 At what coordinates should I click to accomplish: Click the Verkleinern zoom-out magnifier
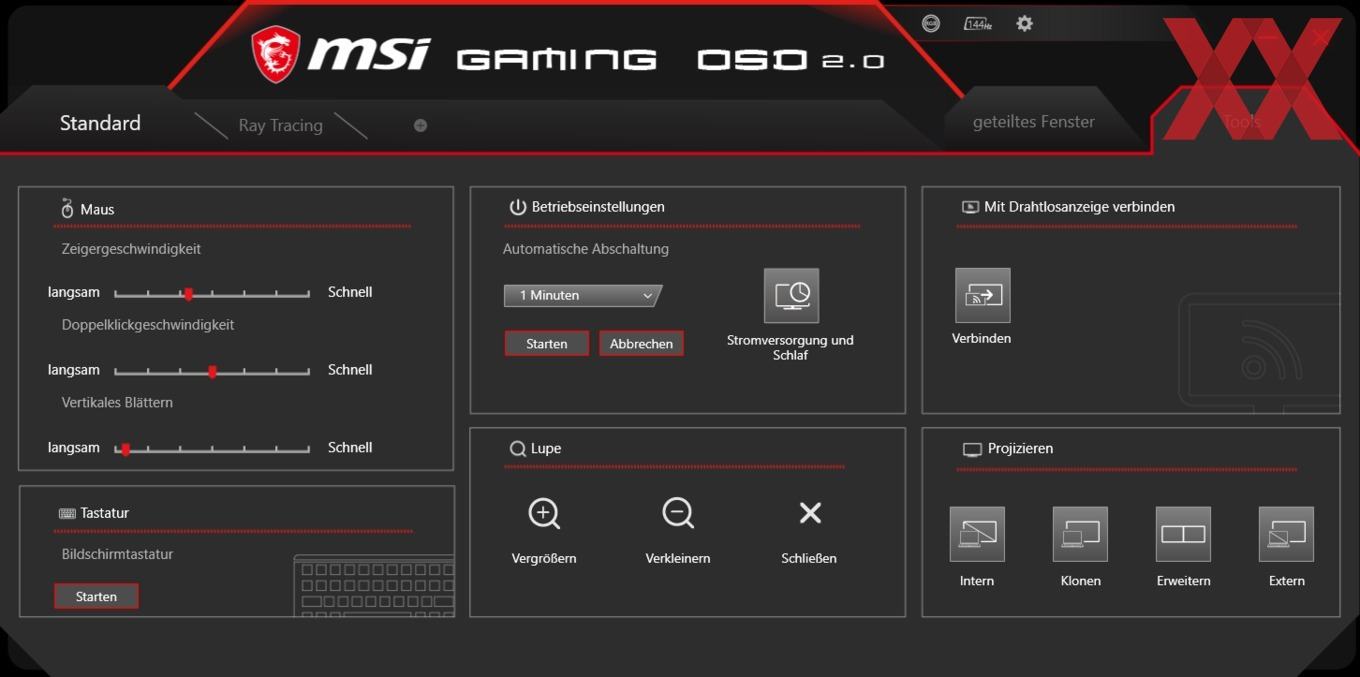pos(678,514)
